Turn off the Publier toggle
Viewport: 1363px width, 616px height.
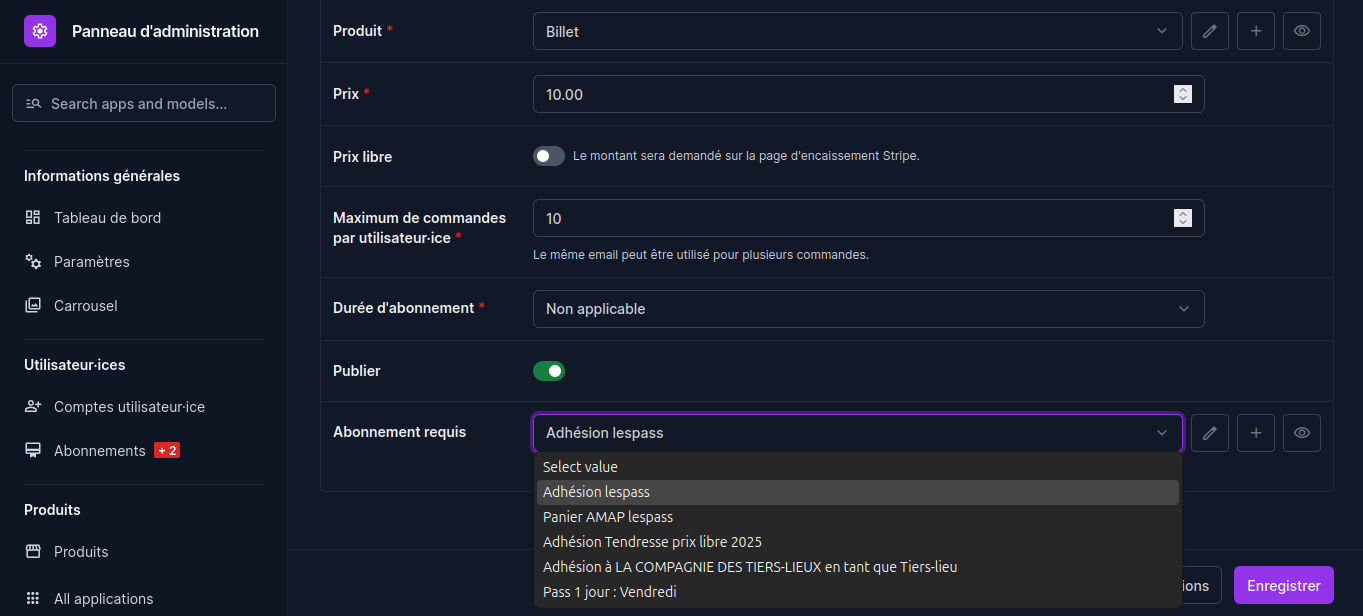click(549, 371)
